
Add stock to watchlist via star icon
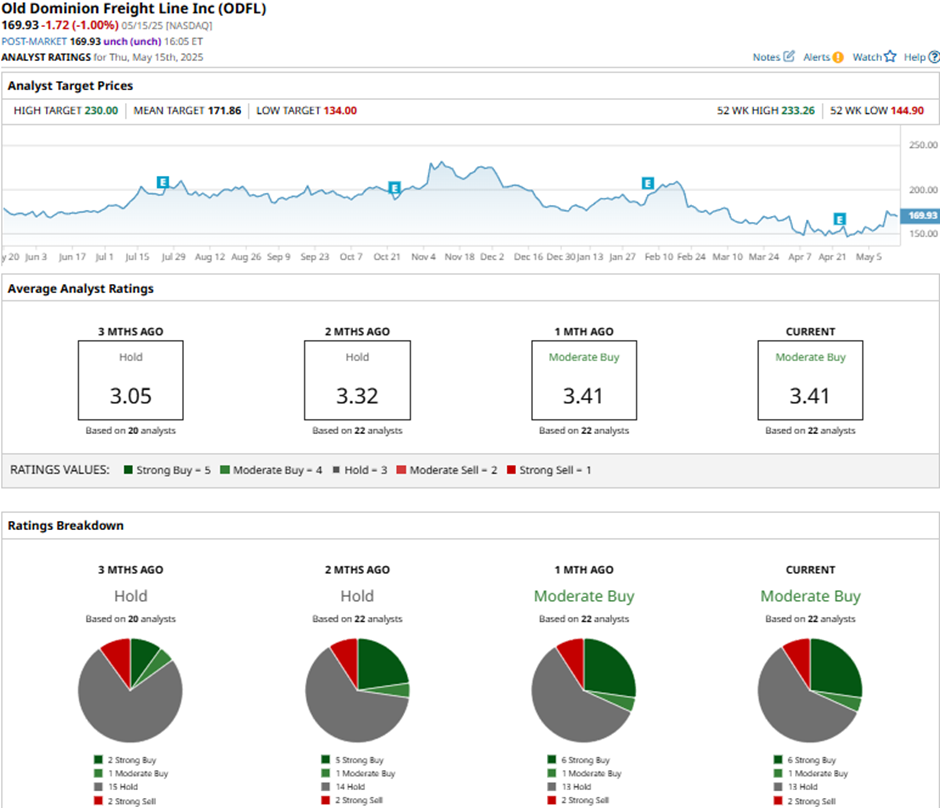890,57
